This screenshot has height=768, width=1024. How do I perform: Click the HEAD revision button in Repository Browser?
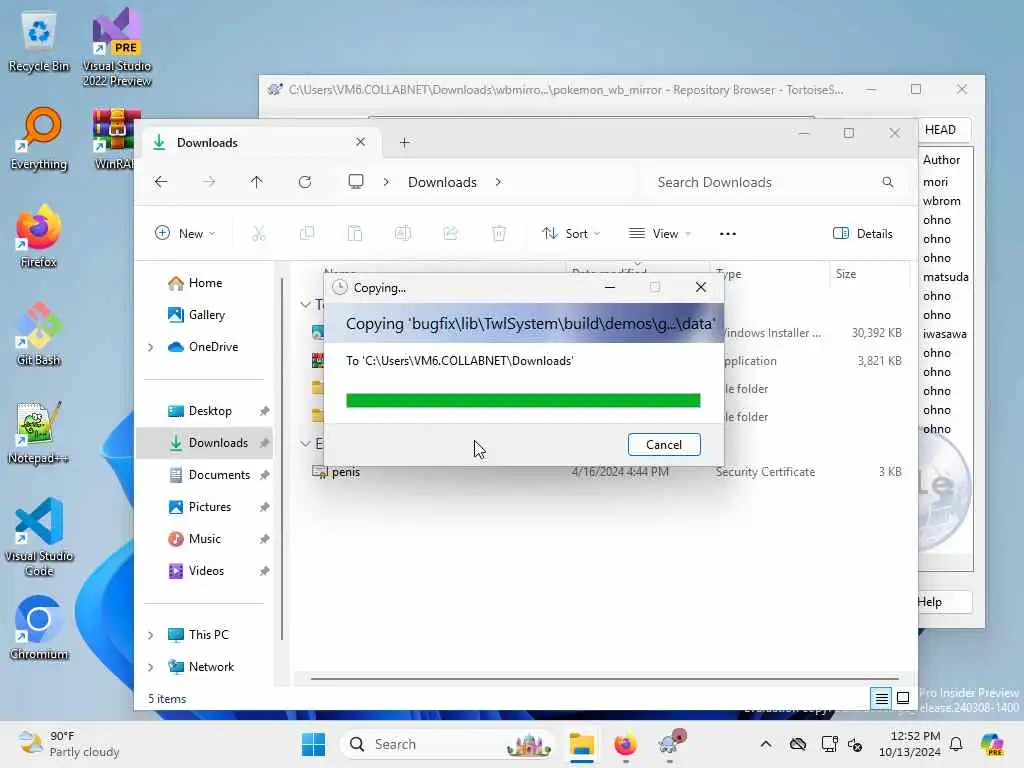point(944,129)
